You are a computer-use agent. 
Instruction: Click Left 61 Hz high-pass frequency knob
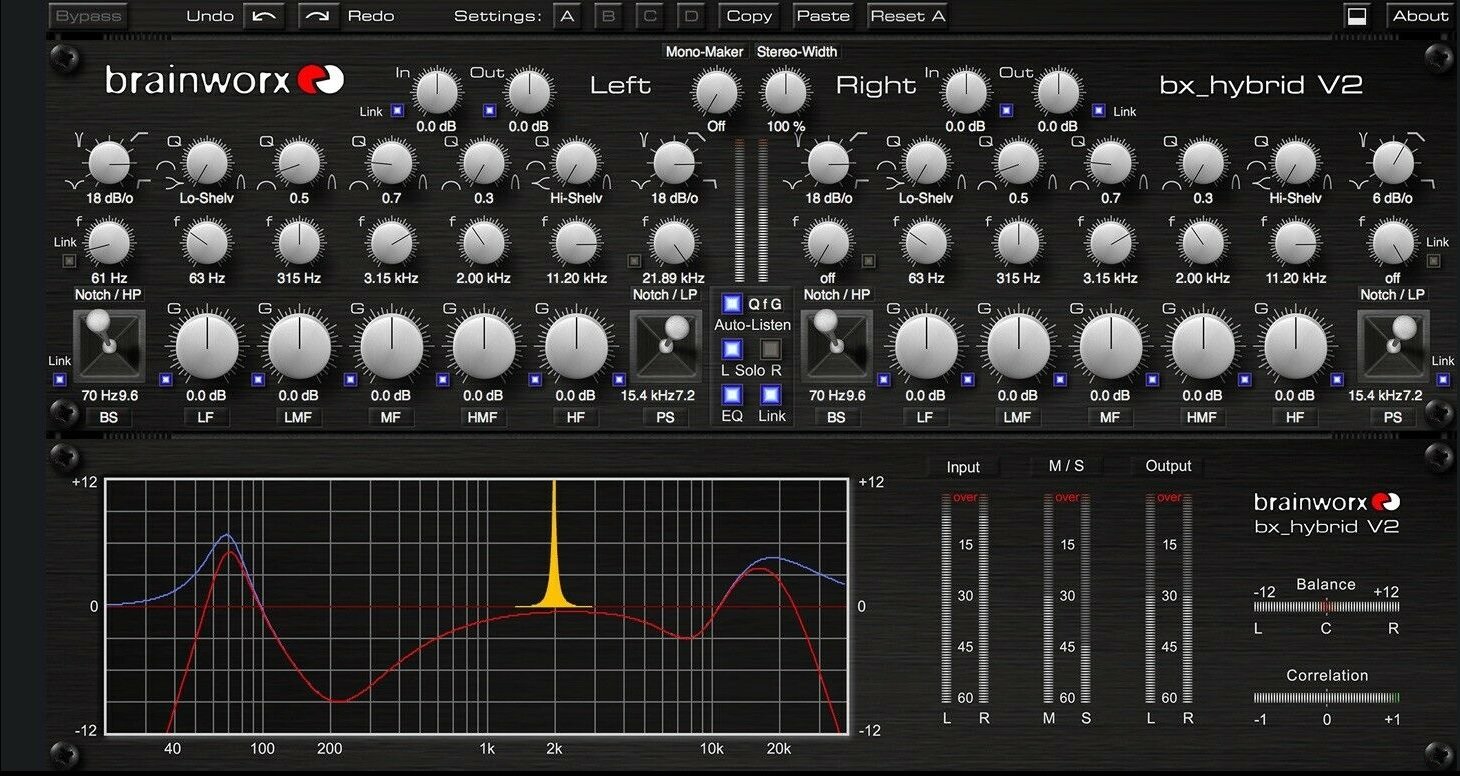pyautogui.click(x=108, y=242)
